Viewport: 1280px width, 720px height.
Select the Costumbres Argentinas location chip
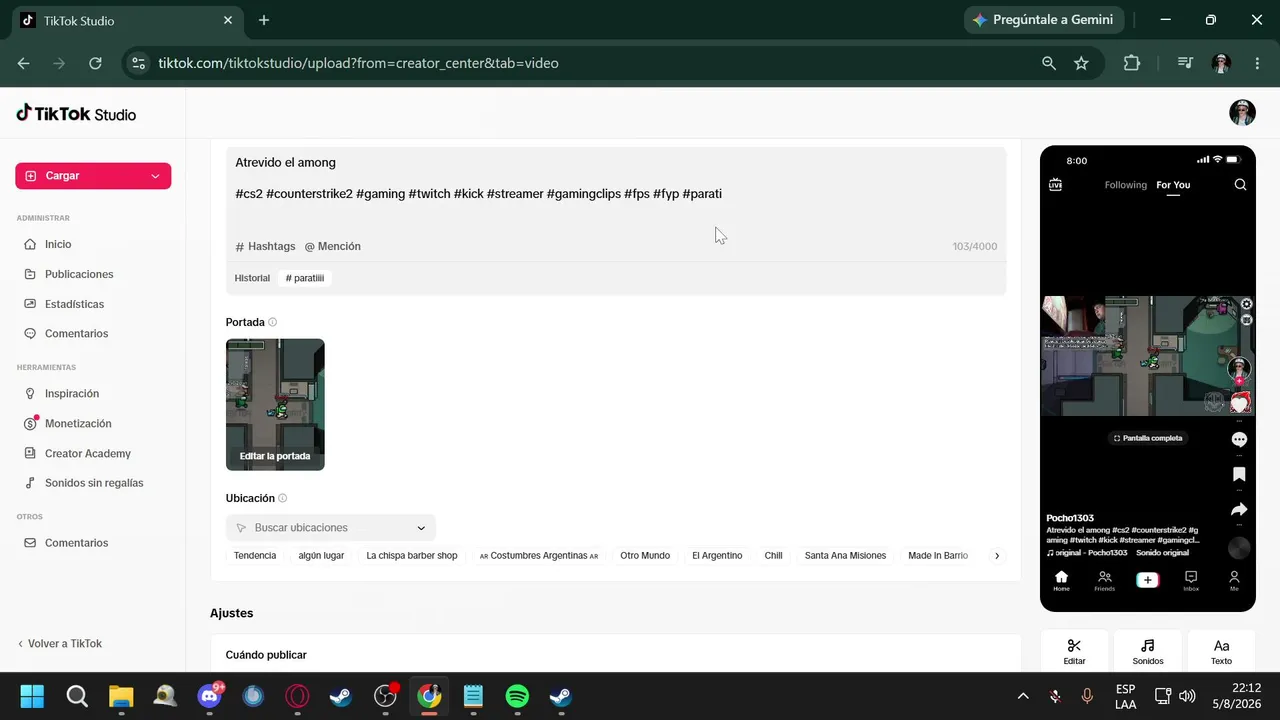539,556
